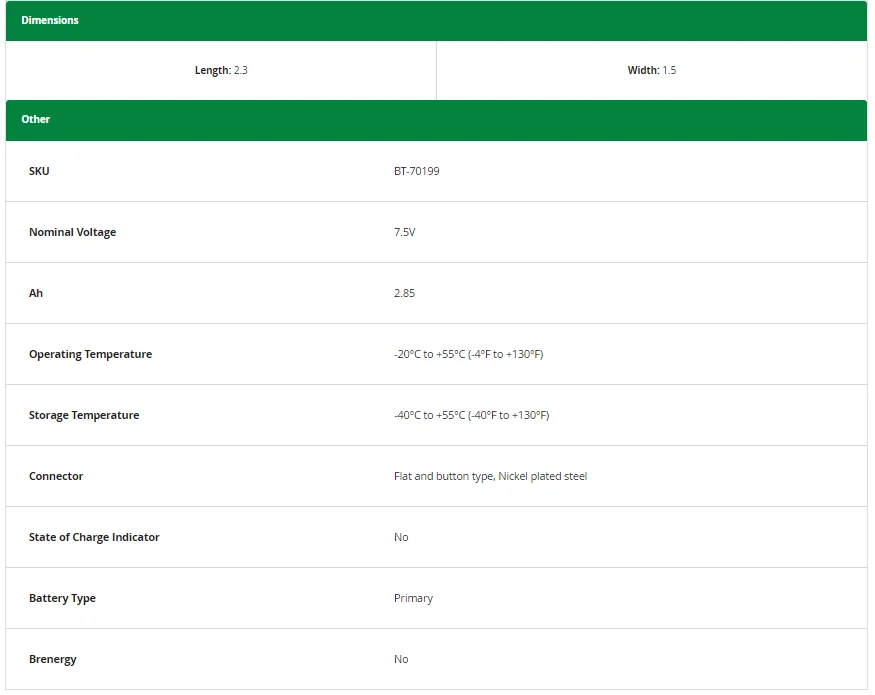Select the Battery Type label

62,598
